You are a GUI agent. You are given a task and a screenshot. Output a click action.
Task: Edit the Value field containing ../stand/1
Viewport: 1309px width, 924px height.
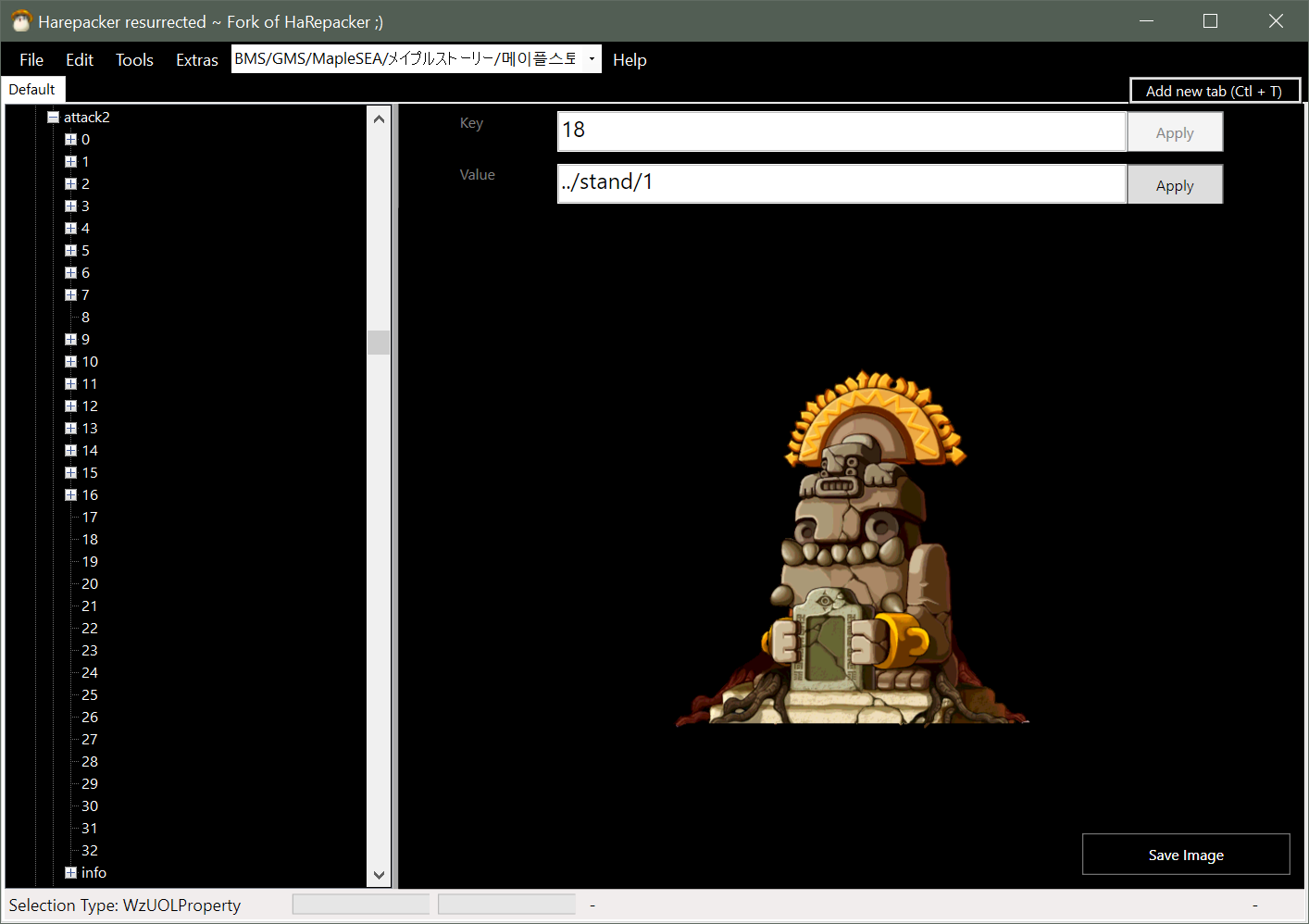[841, 182]
